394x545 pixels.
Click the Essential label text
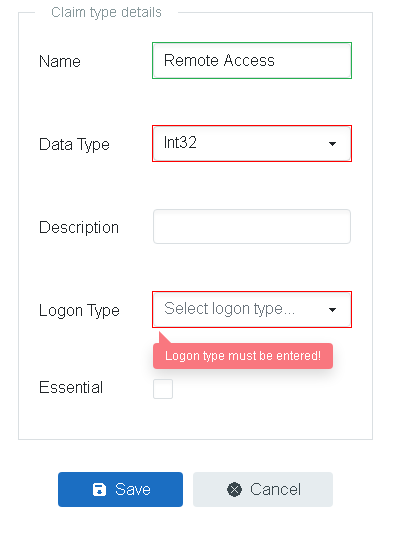point(71,387)
